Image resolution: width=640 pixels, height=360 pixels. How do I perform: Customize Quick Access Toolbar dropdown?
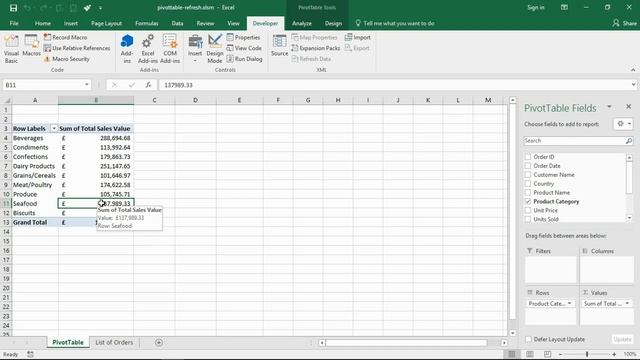tap(100, 8)
